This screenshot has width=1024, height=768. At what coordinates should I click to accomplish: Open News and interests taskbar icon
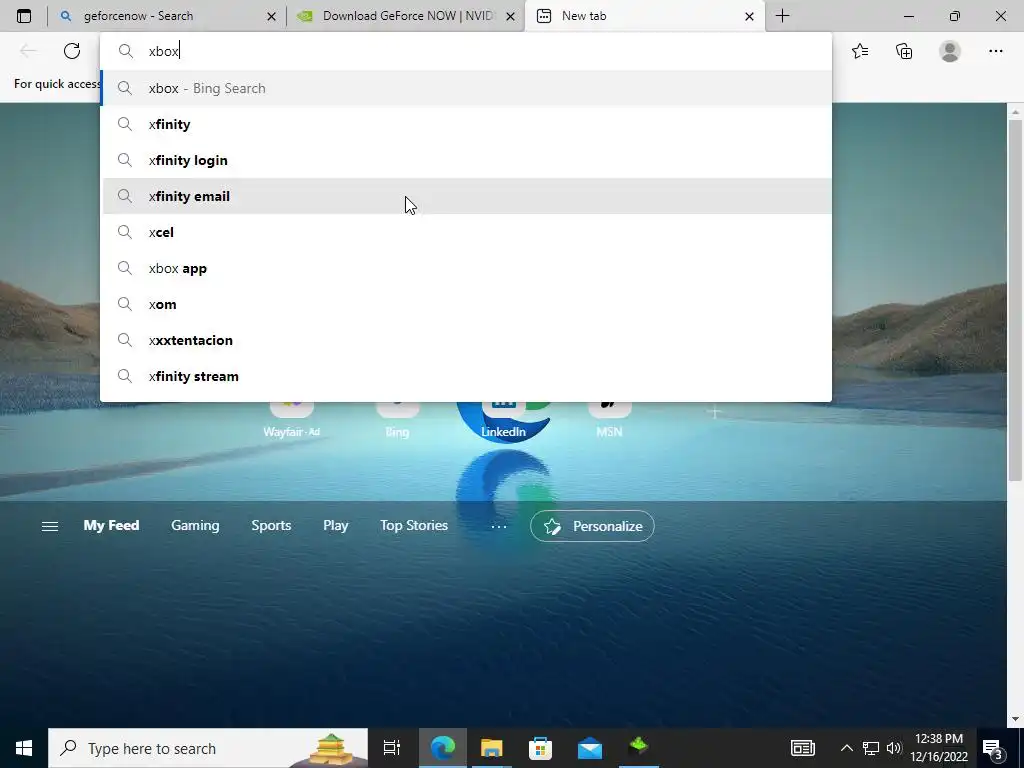[803, 748]
